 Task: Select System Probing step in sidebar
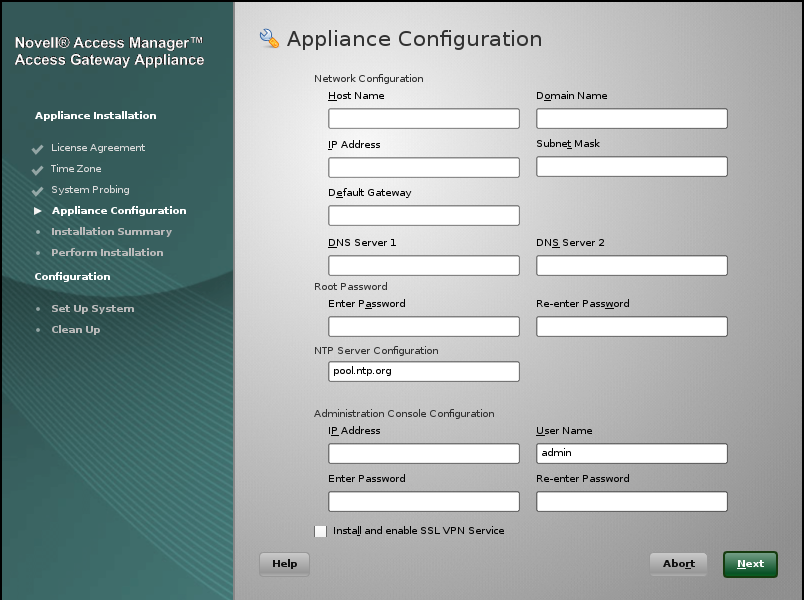coord(90,190)
